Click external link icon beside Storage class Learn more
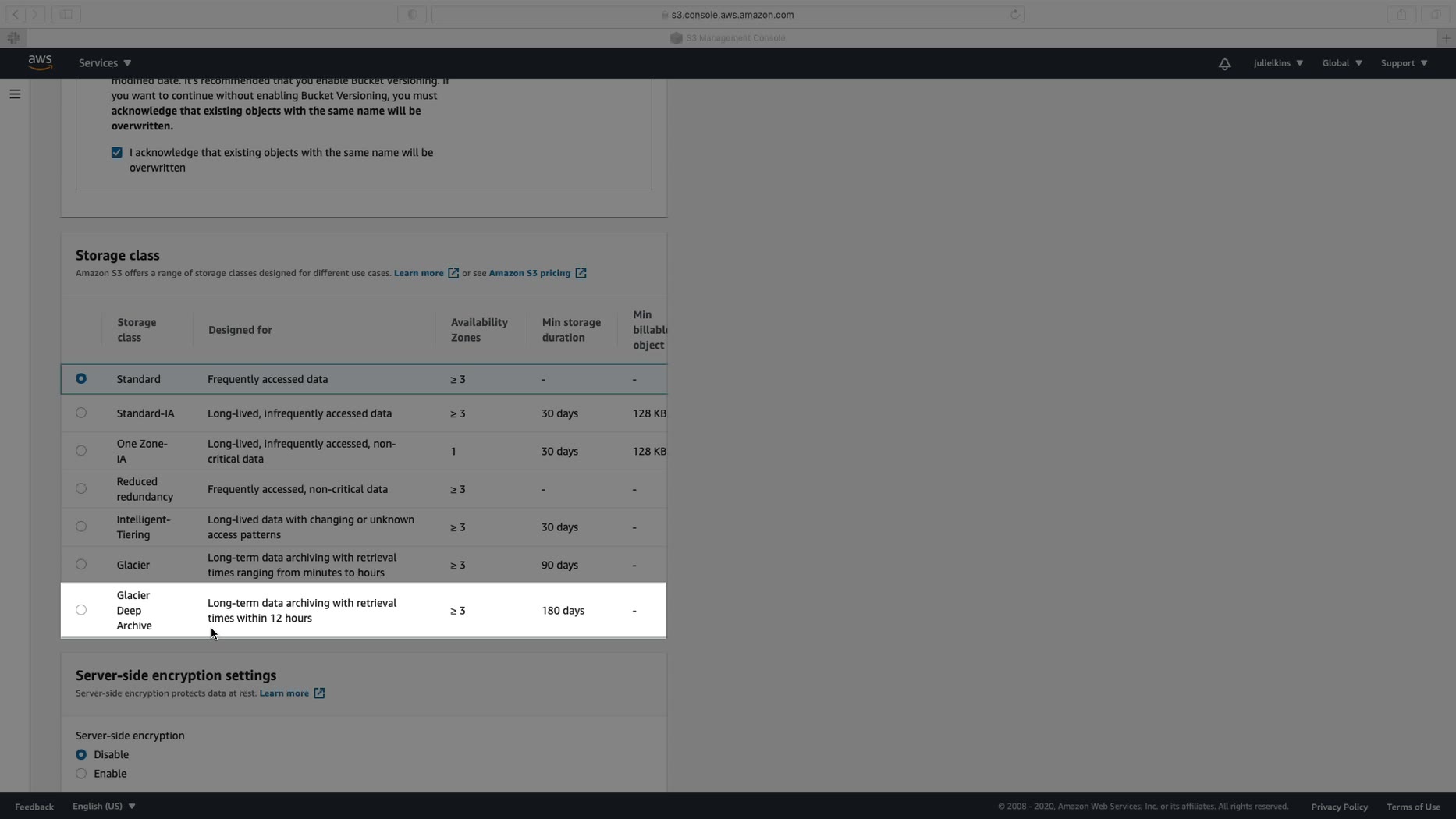The width and height of the screenshot is (1456, 819). (453, 273)
